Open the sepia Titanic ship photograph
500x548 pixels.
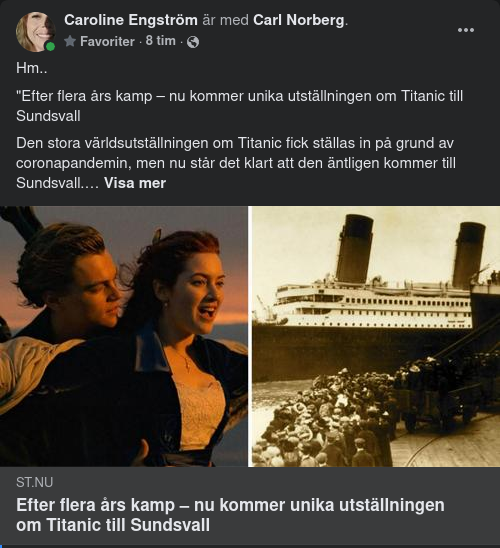click(x=376, y=336)
